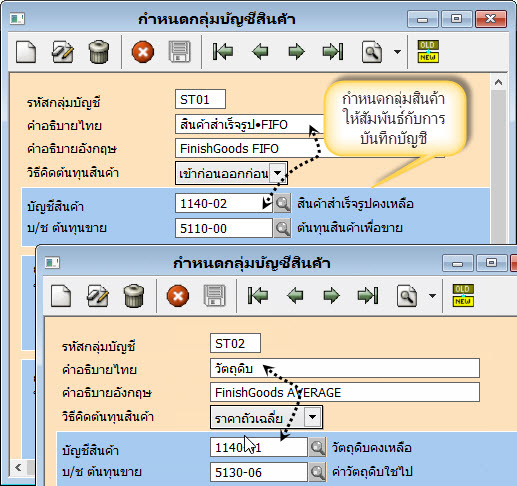Click floppy disk save icon in the ST02 window

click(214, 296)
